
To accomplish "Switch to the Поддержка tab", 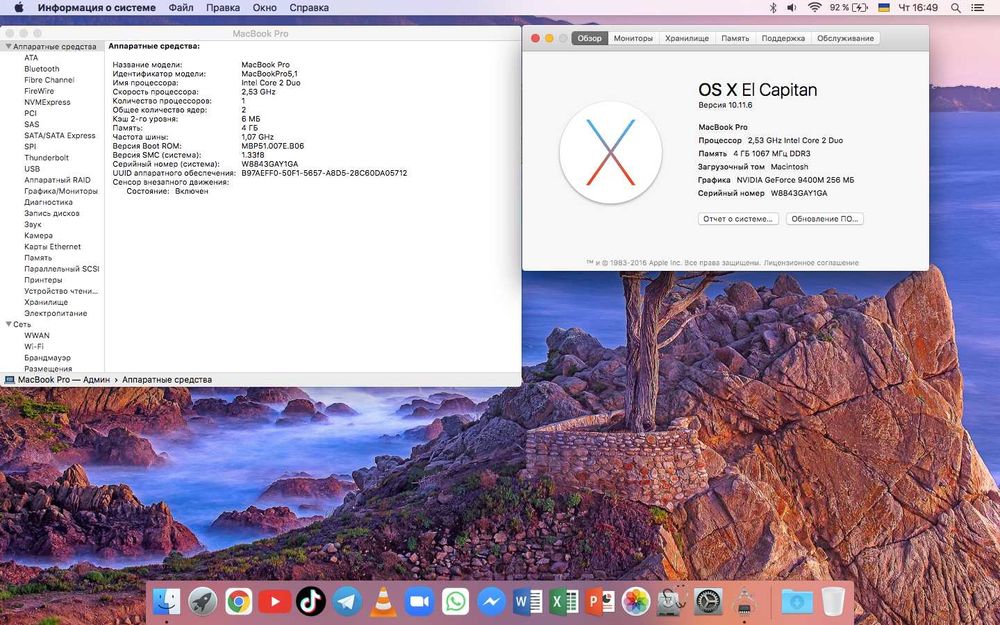I will pyautogui.click(x=783, y=38).
